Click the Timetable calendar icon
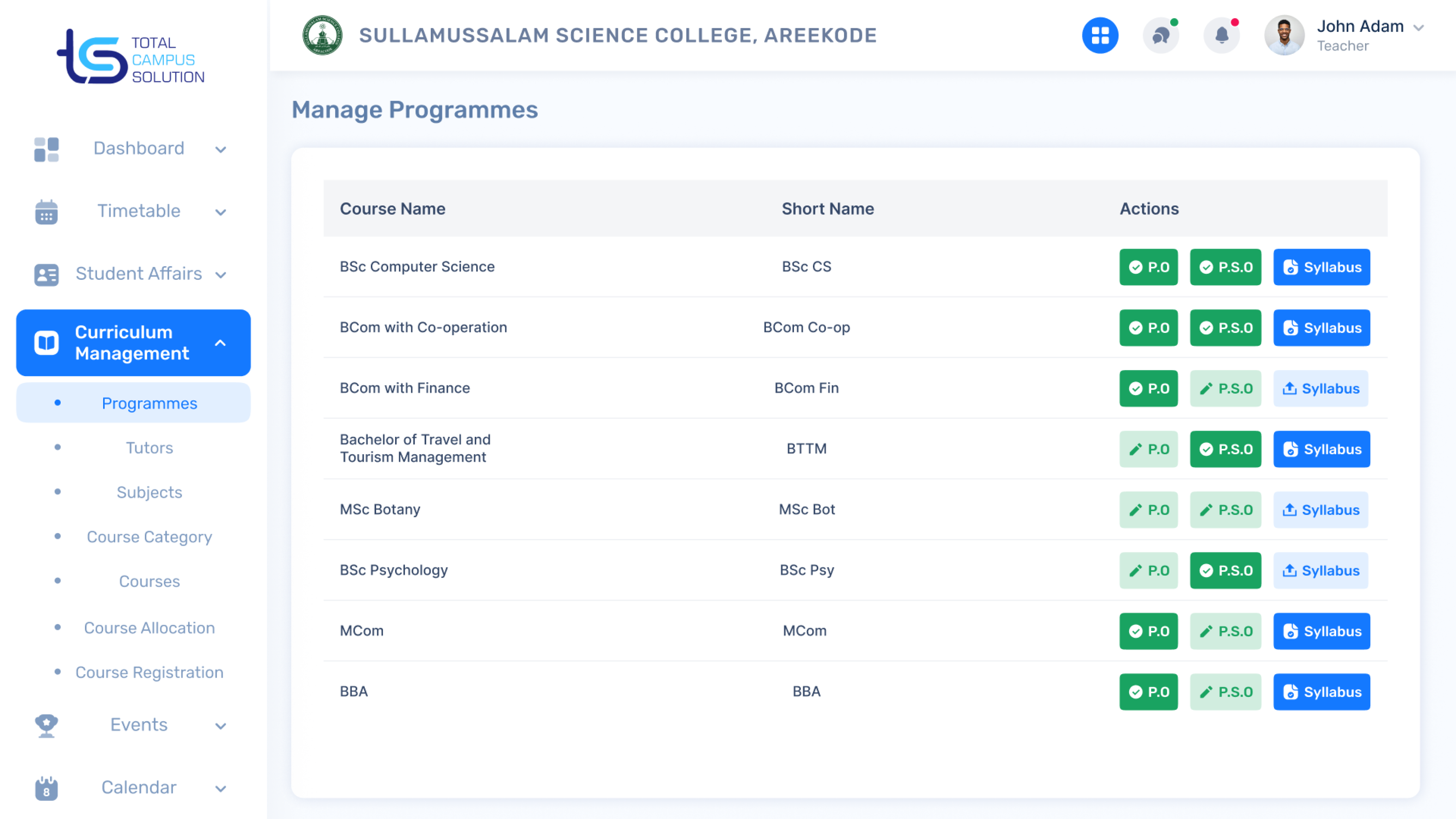The width and height of the screenshot is (1456, 819). point(47,212)
